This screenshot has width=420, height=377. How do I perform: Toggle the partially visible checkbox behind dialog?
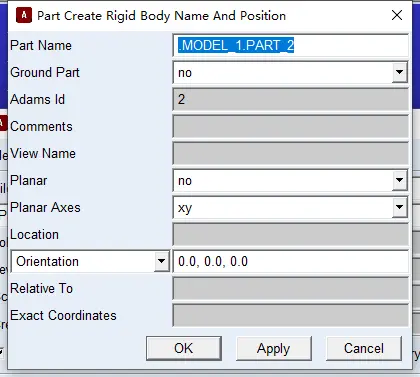(x=2, y=352)
